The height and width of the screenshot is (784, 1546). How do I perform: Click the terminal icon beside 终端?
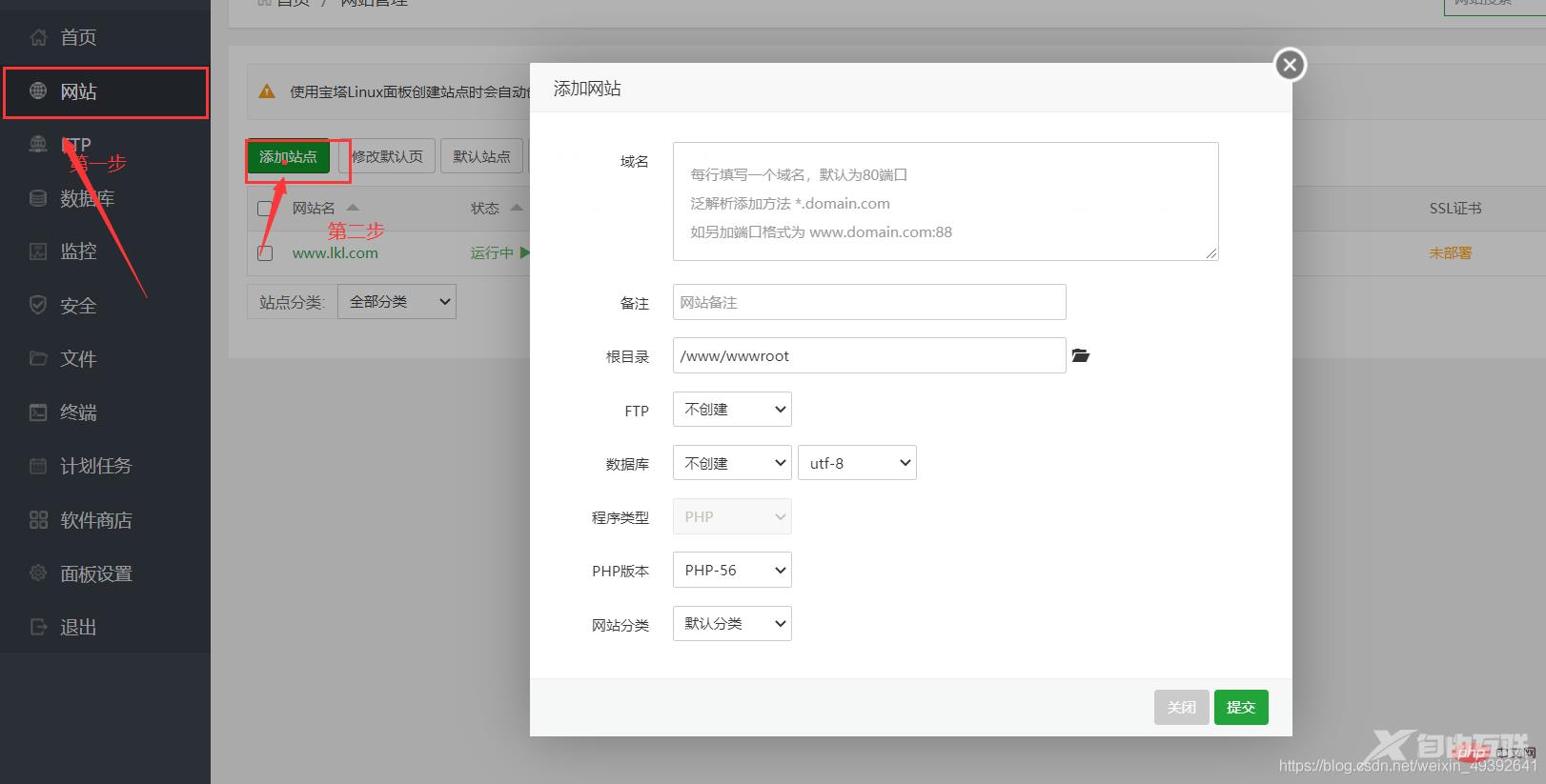(38, 412)
